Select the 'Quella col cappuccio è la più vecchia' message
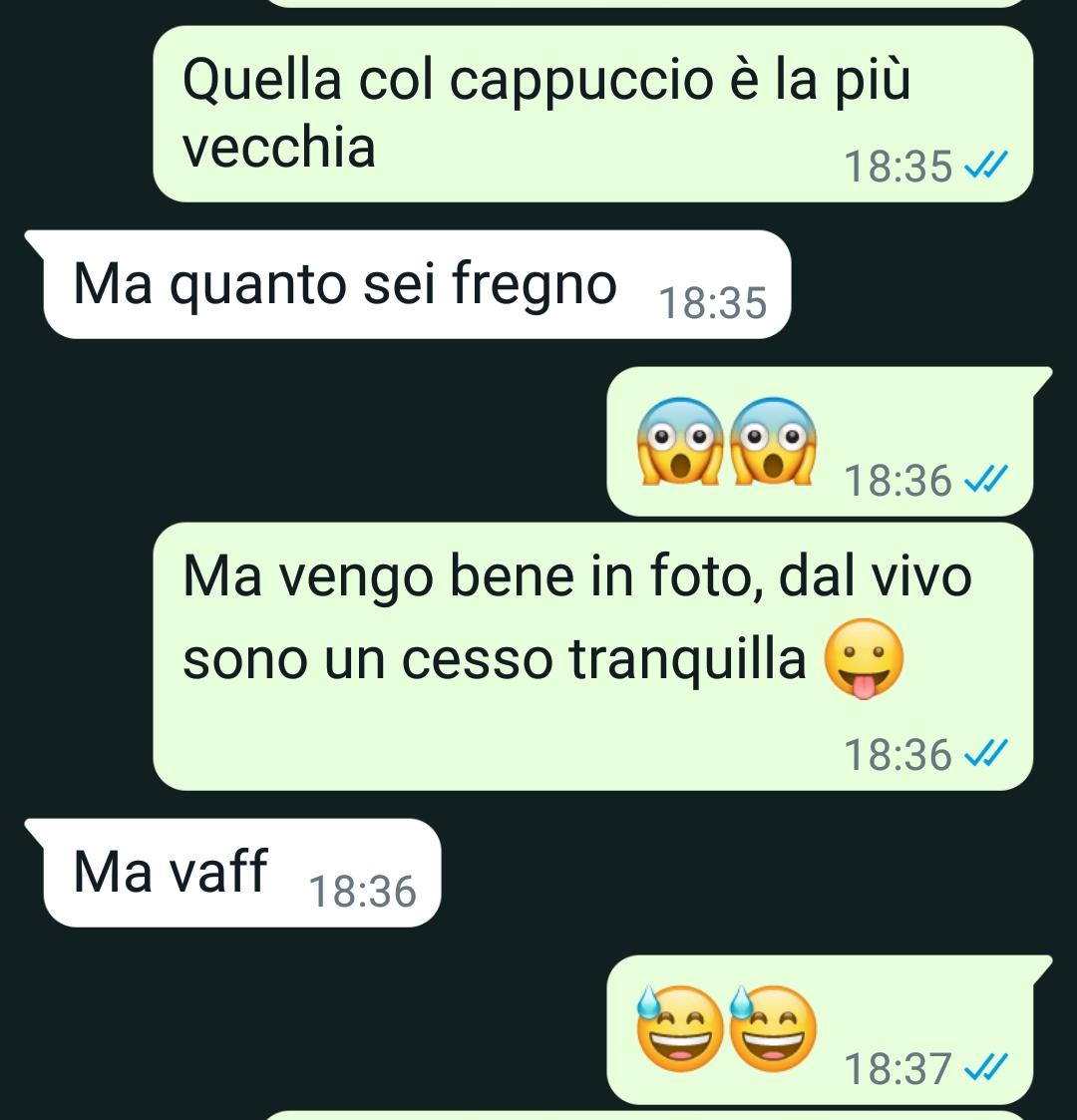 tap(592, 115)
